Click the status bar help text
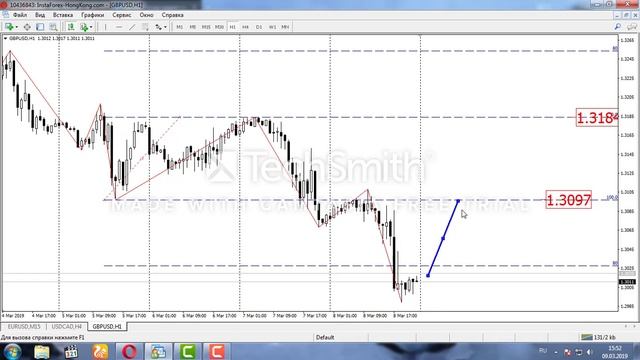Viewport: 640px width, 360px height. point(42,338)
